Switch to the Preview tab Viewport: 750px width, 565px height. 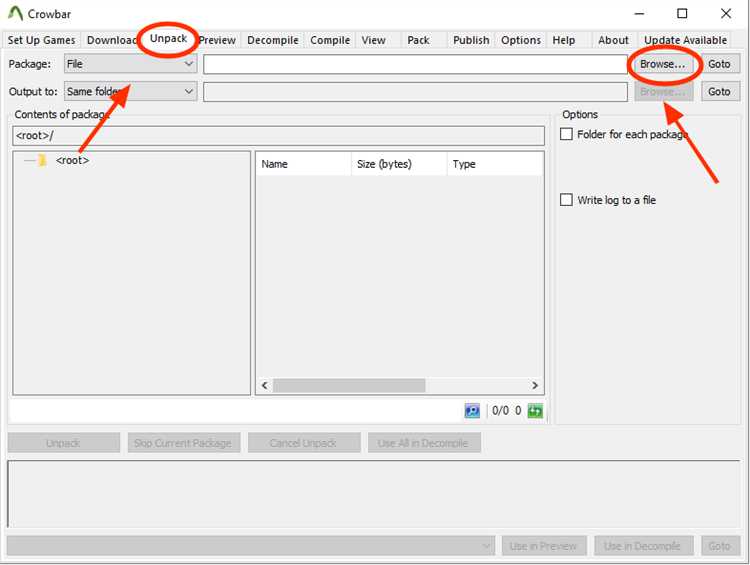[218, 40]
